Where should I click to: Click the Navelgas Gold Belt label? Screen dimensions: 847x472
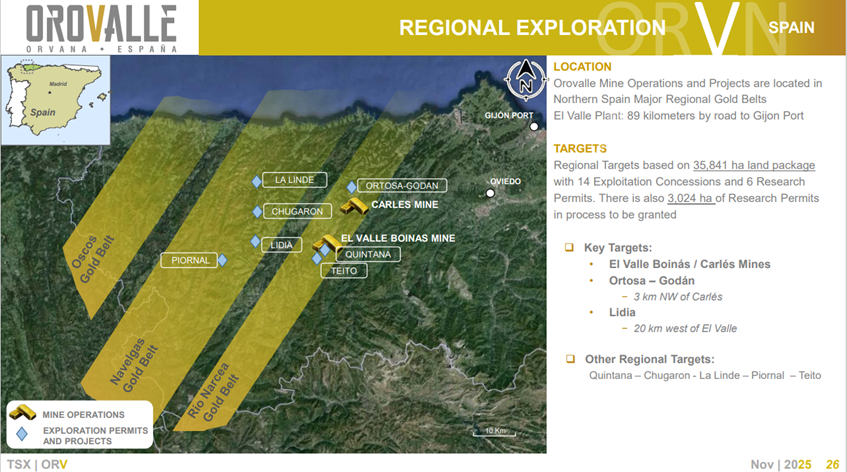pos(134,365)
